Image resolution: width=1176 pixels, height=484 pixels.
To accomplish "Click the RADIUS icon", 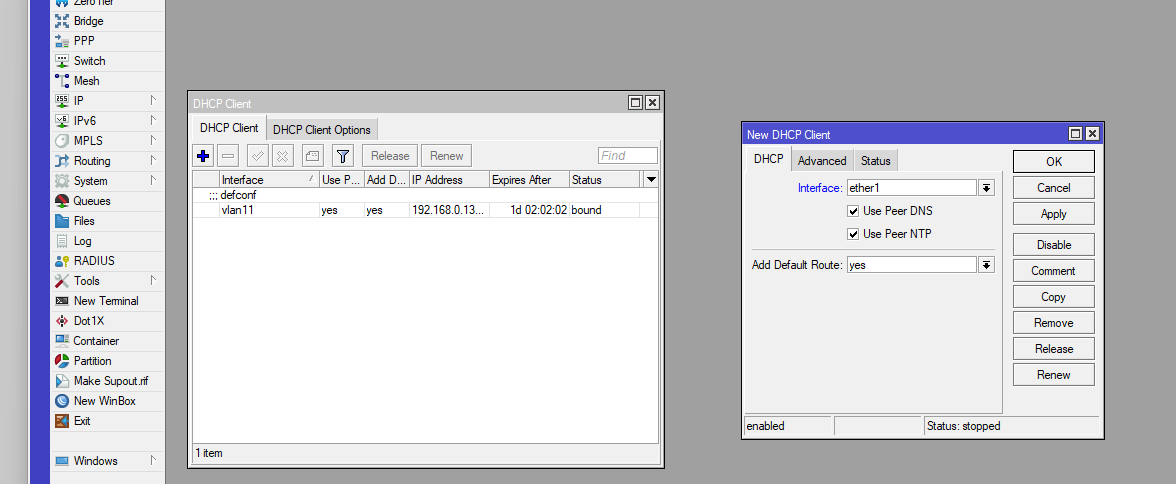I will 62,261.
